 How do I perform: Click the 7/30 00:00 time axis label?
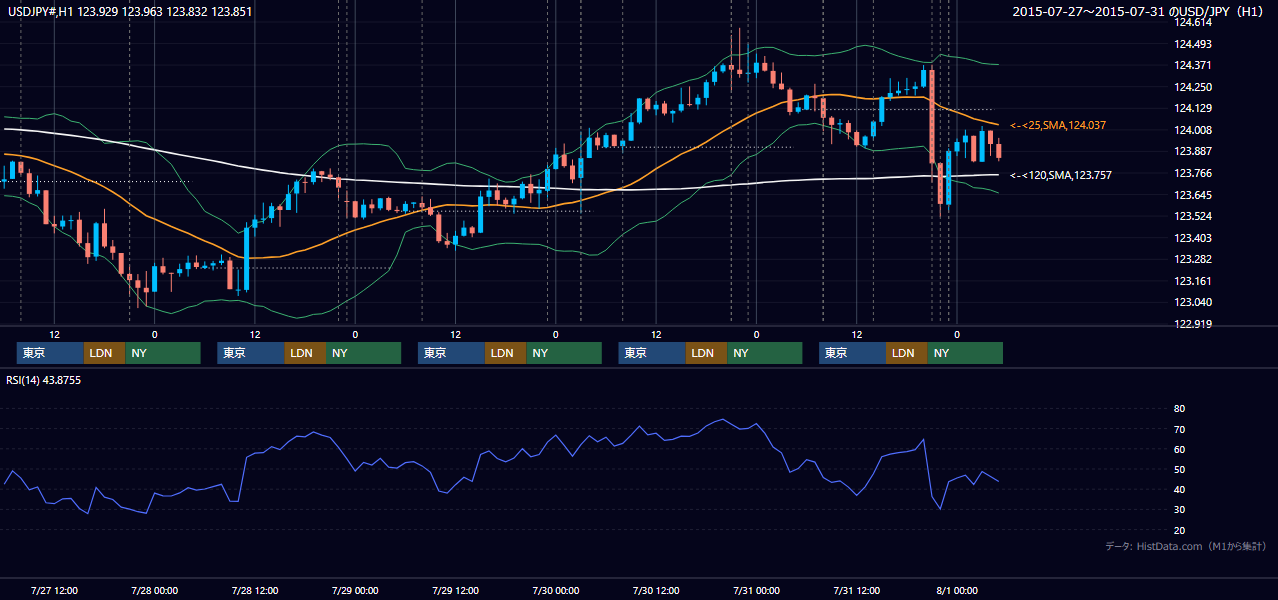[x=556, y=590]
